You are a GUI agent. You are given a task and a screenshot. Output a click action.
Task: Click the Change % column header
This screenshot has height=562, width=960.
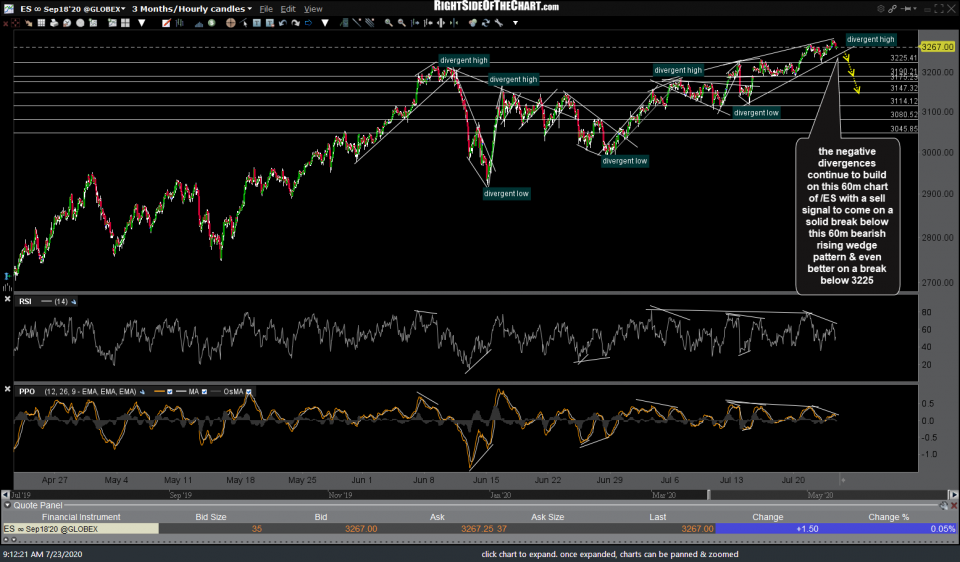point(888,517)
